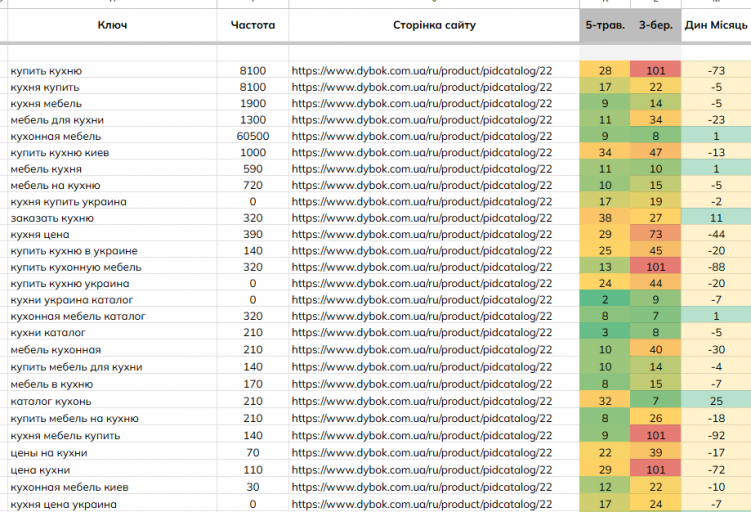Select the keyword cell заказать кухню
Viewport: 751px width, 512px height.
pyautogui.click(x=52, y=218)
